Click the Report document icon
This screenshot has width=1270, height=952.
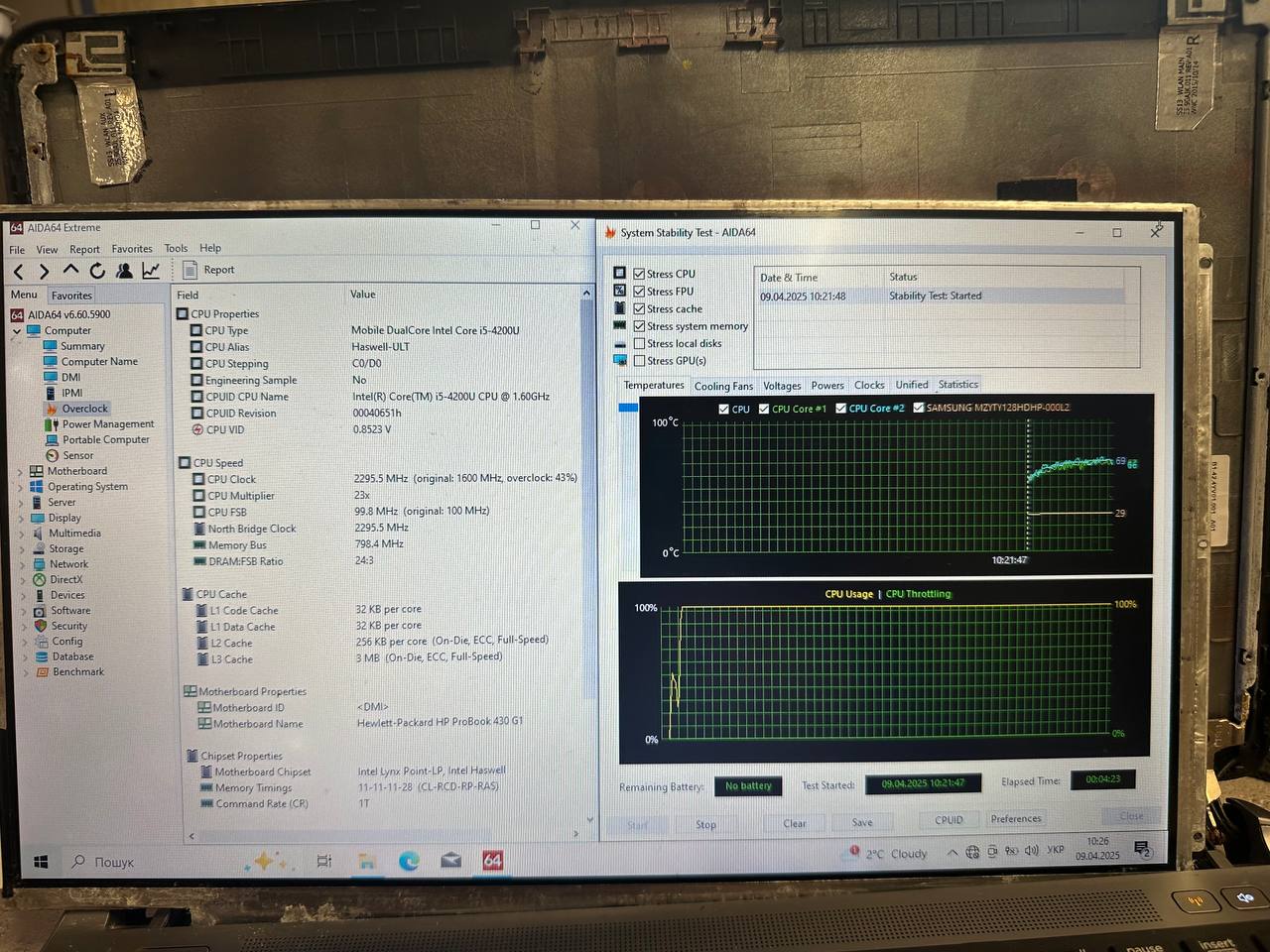tap(190, 270)
